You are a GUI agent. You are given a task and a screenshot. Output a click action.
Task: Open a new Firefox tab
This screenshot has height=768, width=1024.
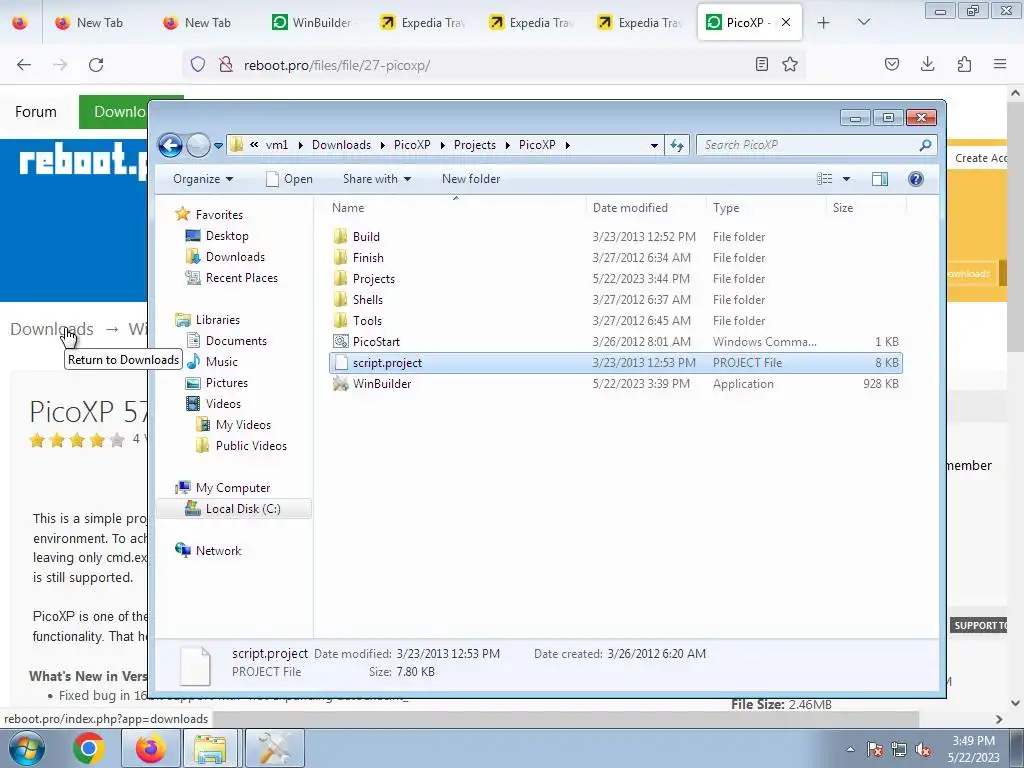pos(824,22)
